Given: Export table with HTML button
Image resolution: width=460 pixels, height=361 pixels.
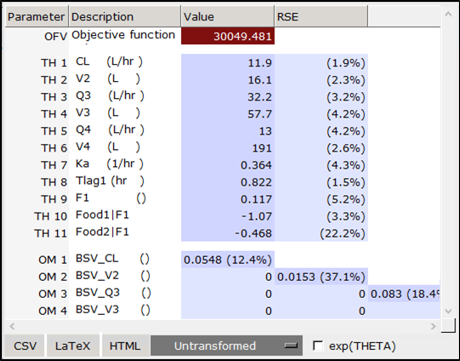Looking at the screenshot, I should click(125, 346).
